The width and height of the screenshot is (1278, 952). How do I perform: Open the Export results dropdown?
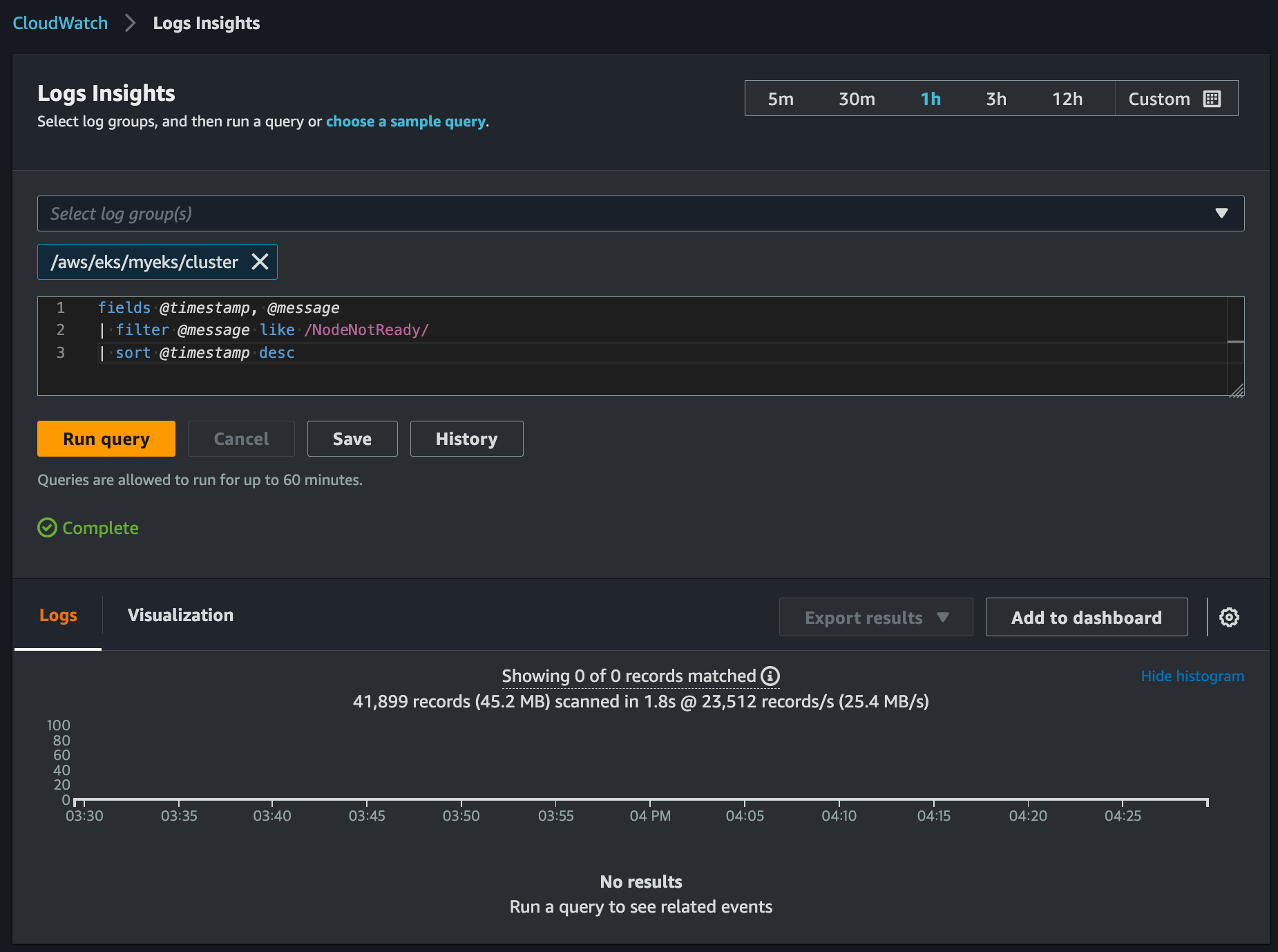[x=876, y=617]
